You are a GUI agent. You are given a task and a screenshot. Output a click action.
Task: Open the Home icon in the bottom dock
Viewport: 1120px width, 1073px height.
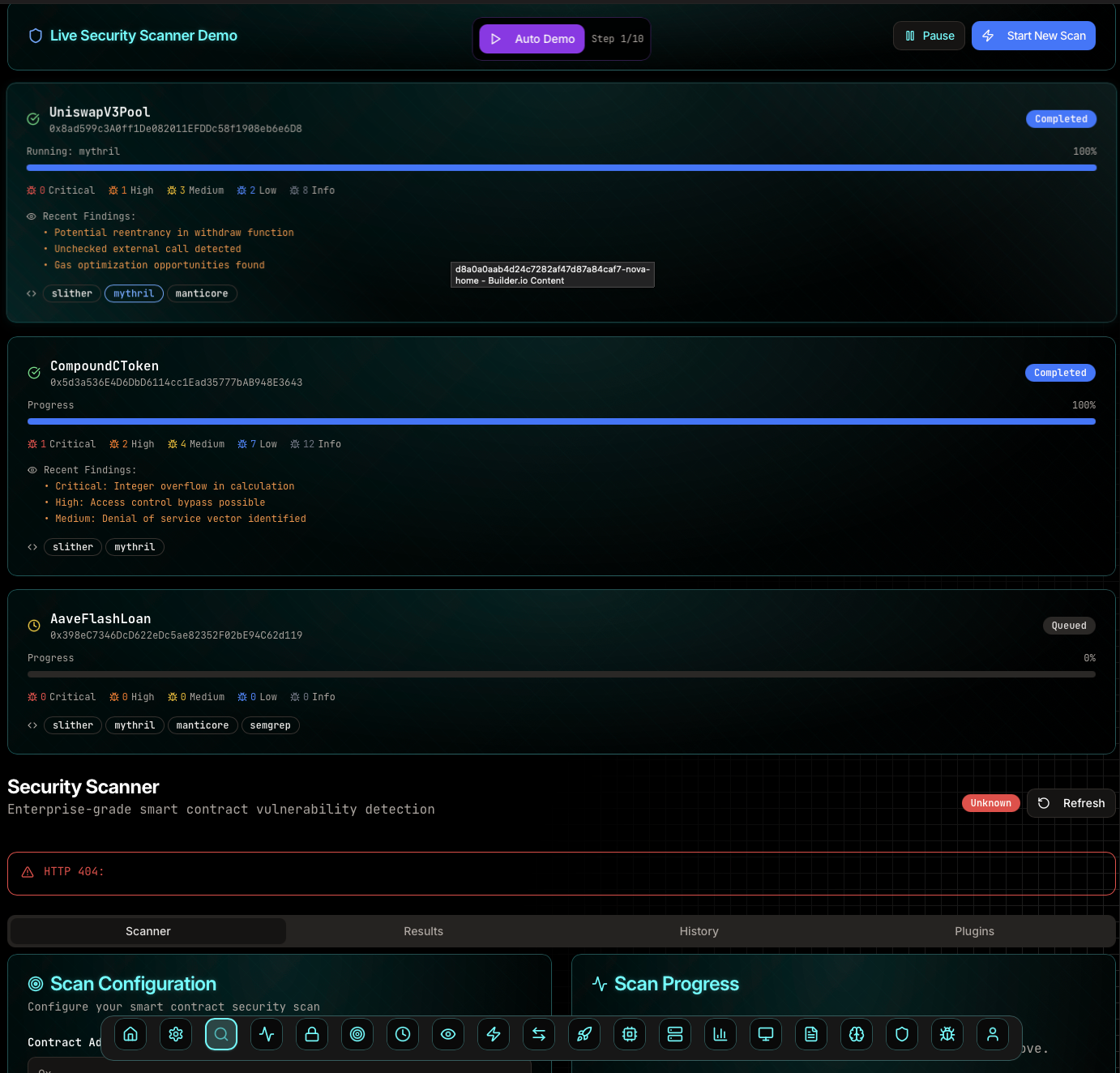pyautogui.click(x=130, y=1034)
